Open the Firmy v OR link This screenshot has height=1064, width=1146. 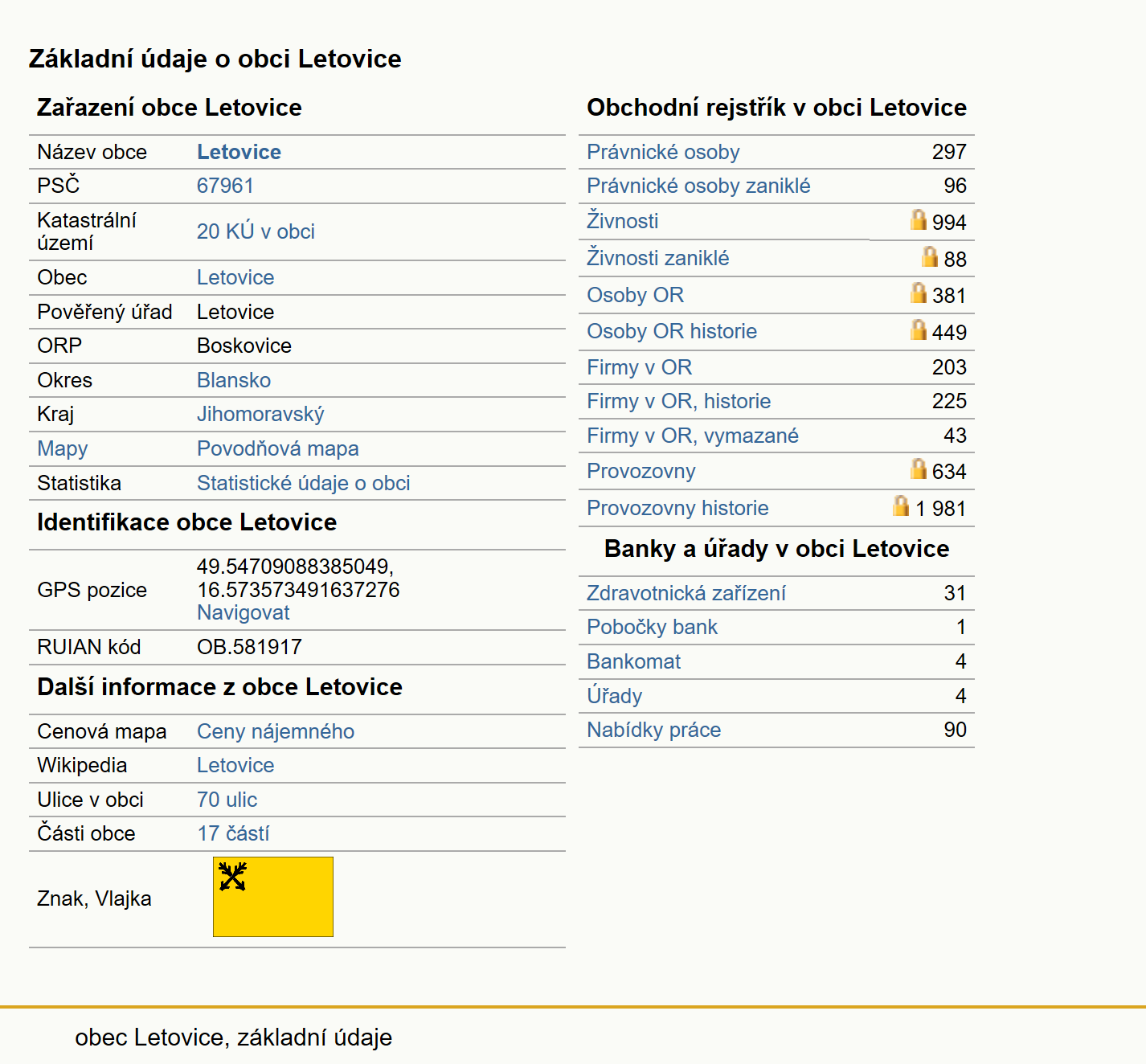coord(639,367)
